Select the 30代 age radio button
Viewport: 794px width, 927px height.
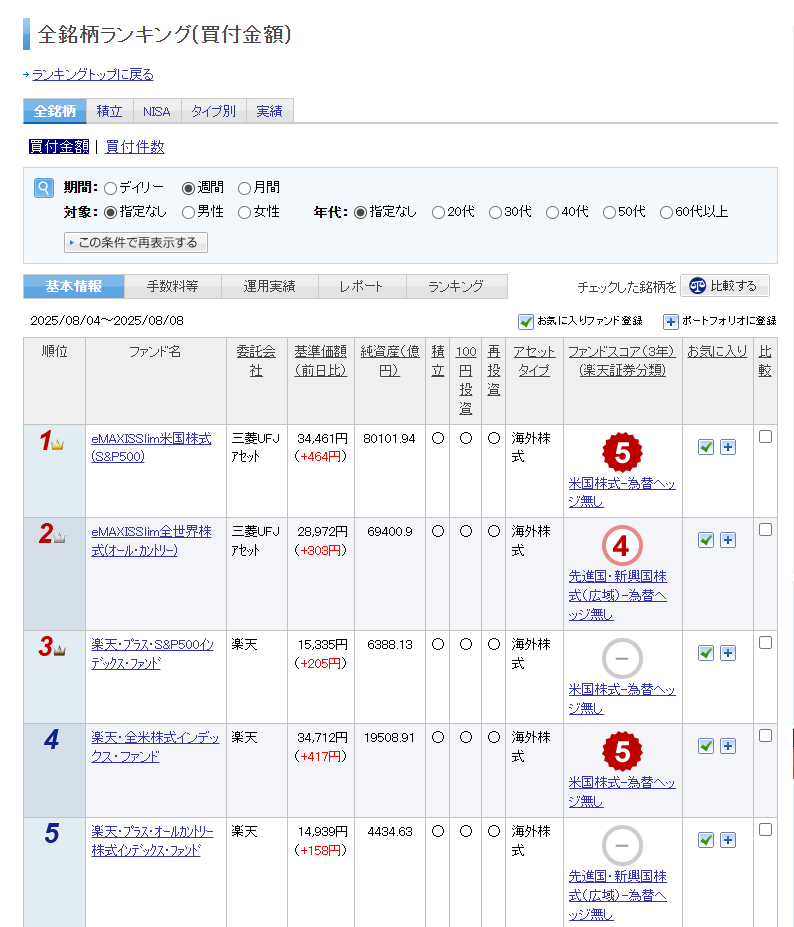click(x=495, y=213)
